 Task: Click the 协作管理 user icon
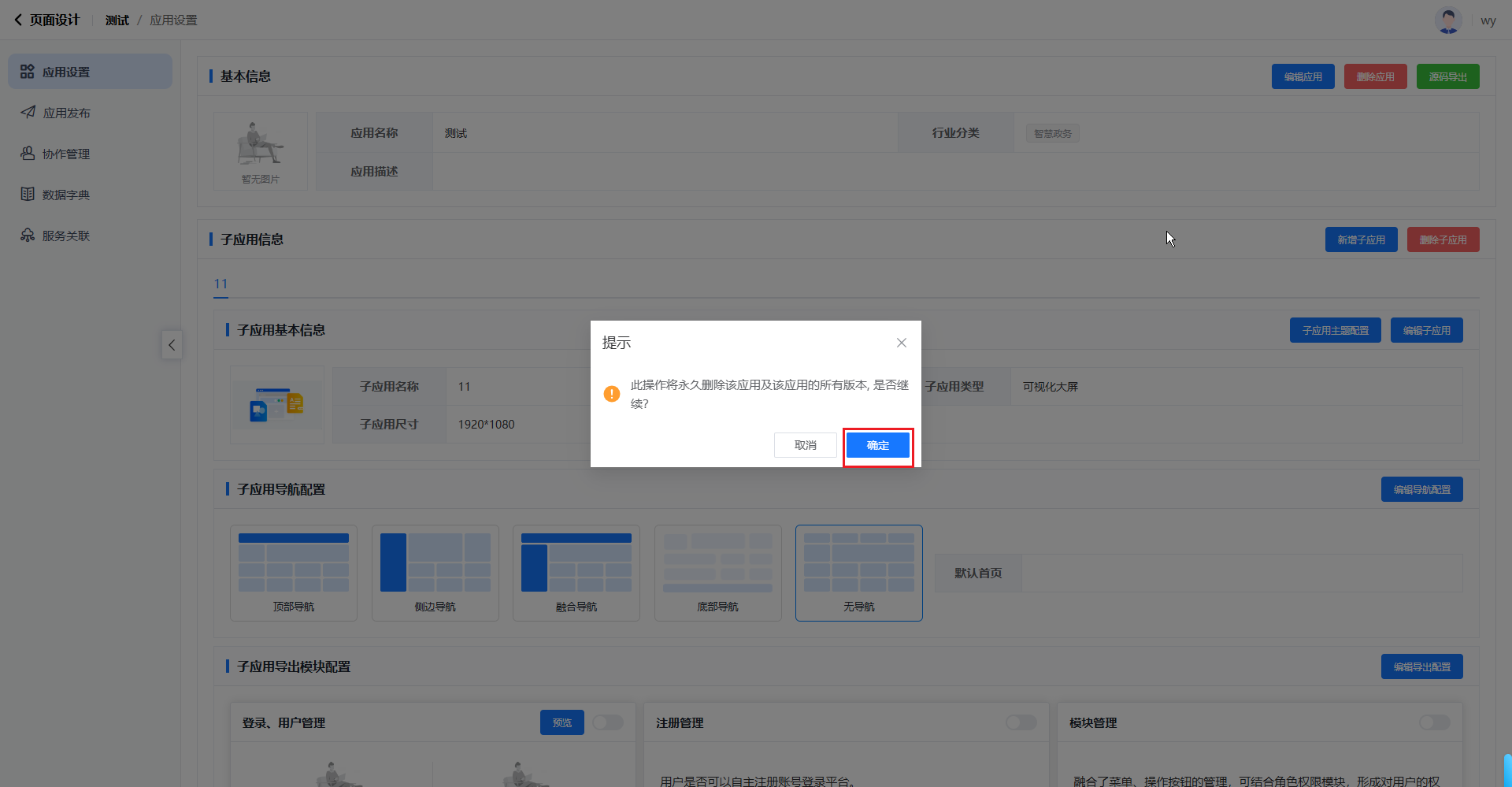(x=28, y=154)
